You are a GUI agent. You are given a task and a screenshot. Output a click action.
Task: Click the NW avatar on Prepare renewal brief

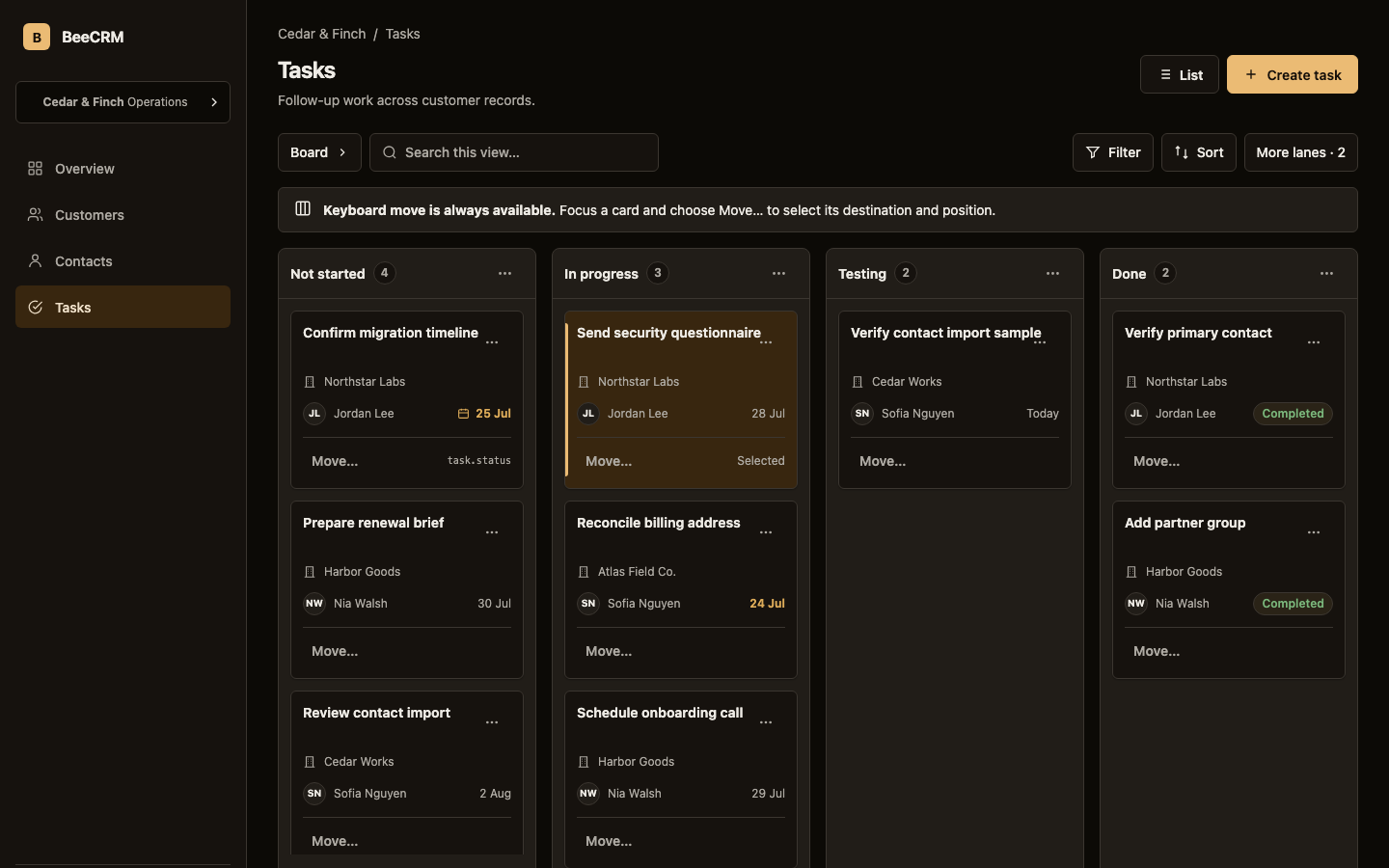coord(314,604)
